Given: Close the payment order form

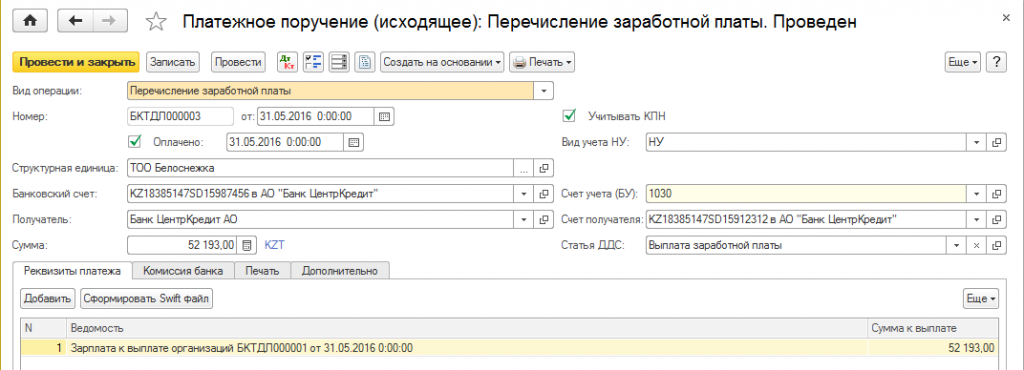Looking at the screenshot, I should point(1005,18).
